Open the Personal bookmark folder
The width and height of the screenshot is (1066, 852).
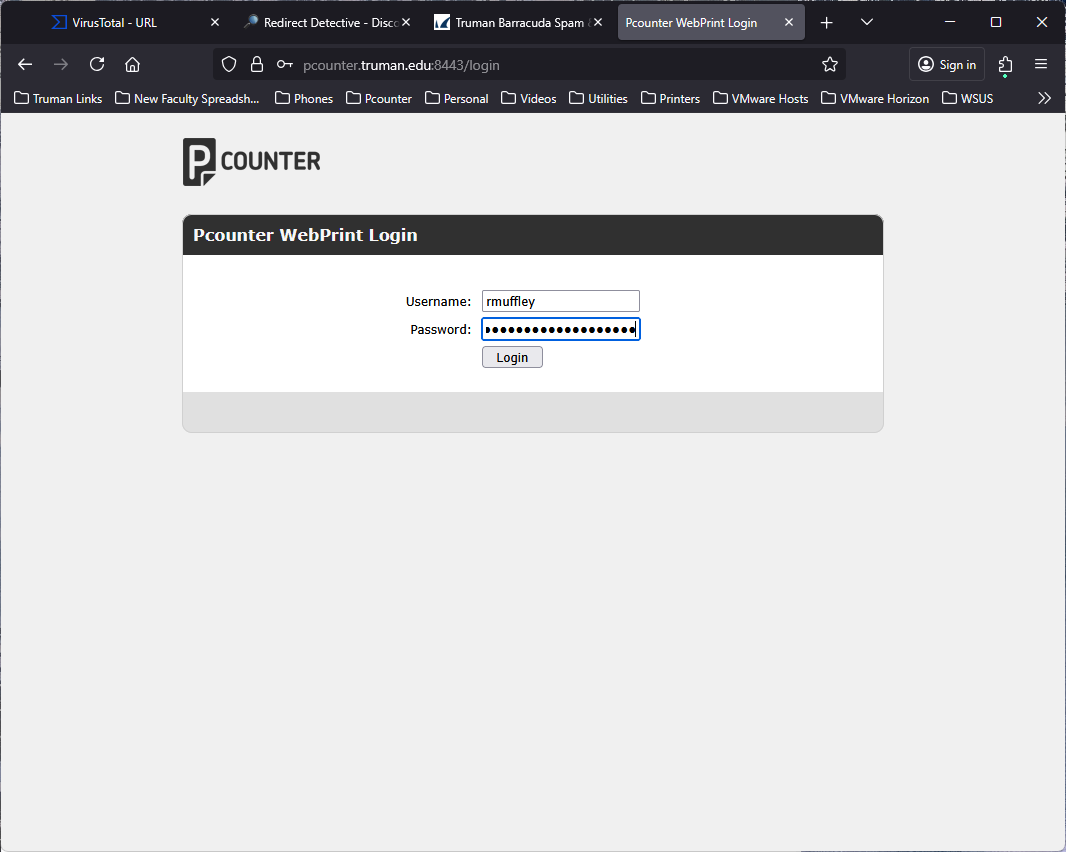[457, 99]
